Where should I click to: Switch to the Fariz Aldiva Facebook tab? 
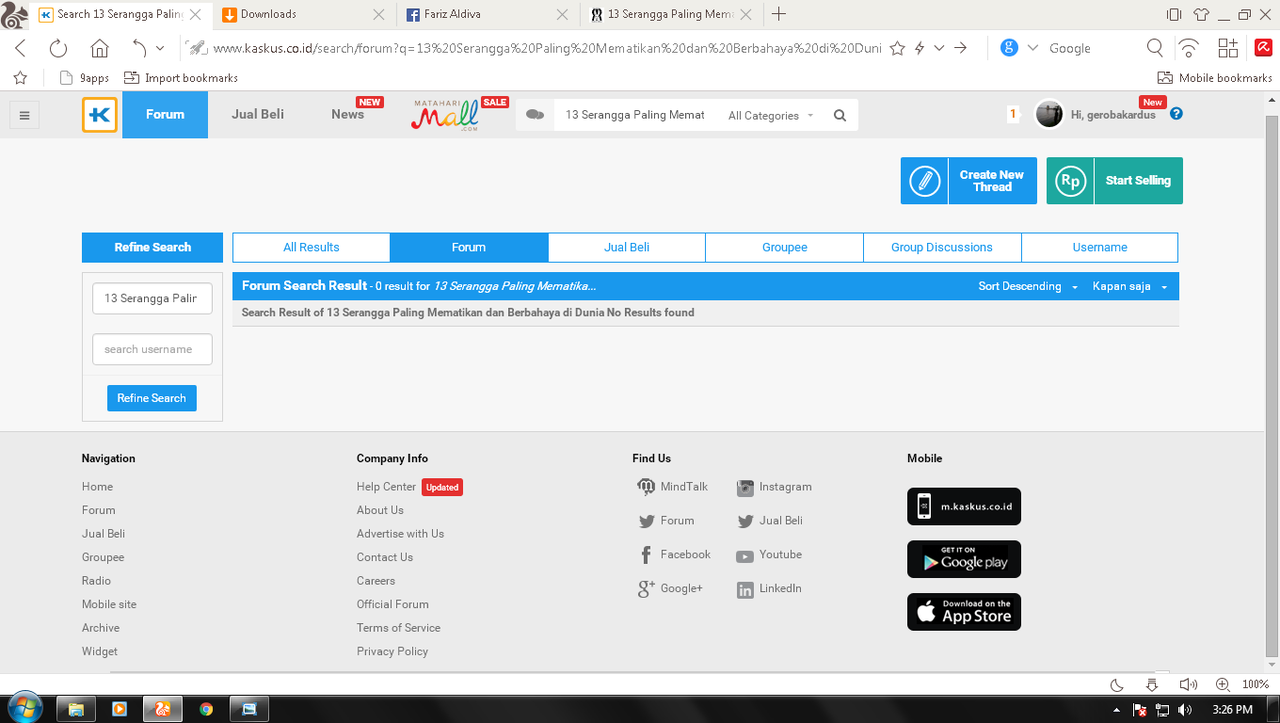pyautogui.click(x=486, y=14)
